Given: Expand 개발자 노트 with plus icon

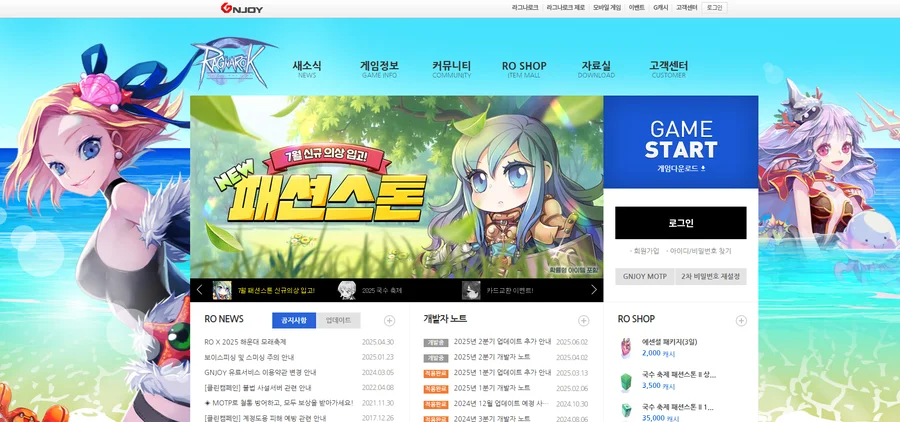Looking at the screenshot, I should [584, 320].
